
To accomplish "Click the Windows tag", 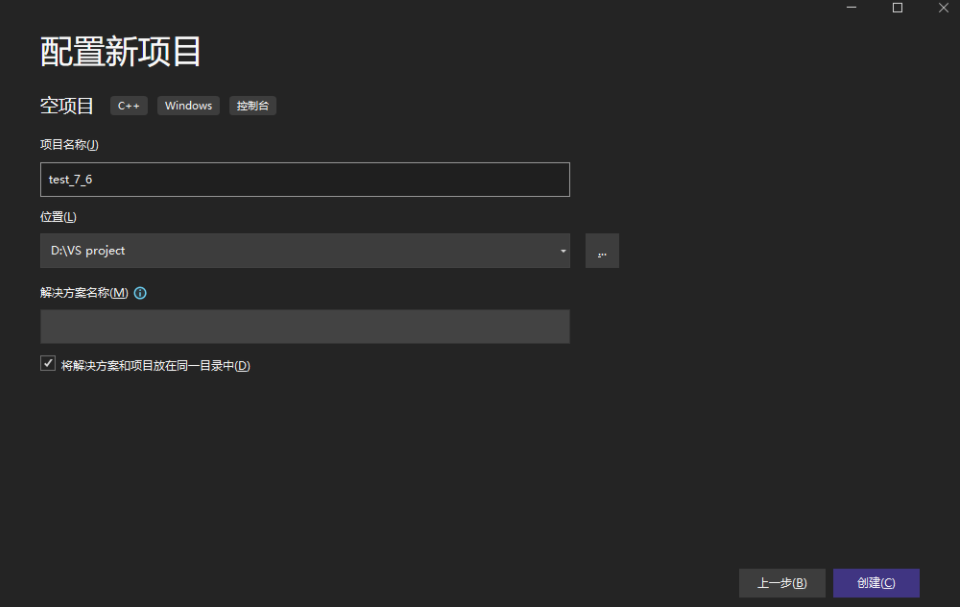I will tap(189, 106).
